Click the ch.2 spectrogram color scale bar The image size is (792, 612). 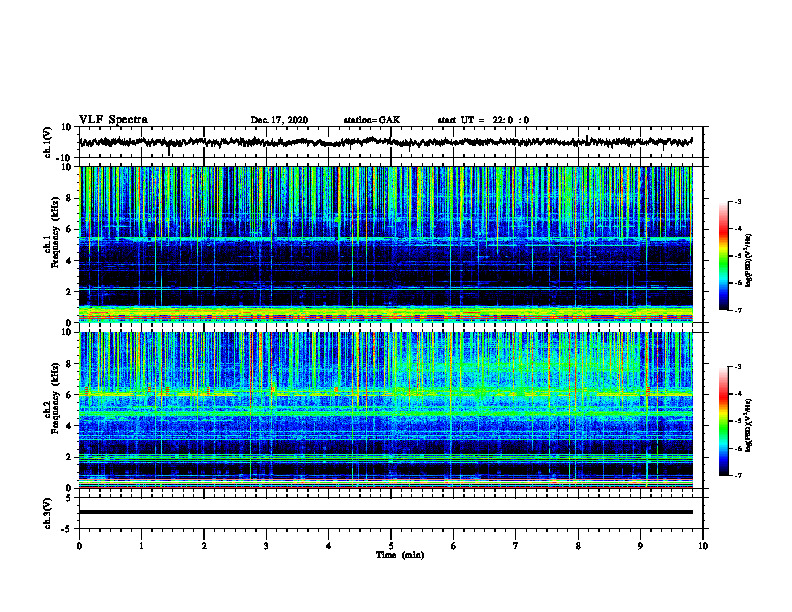[724, 421]
